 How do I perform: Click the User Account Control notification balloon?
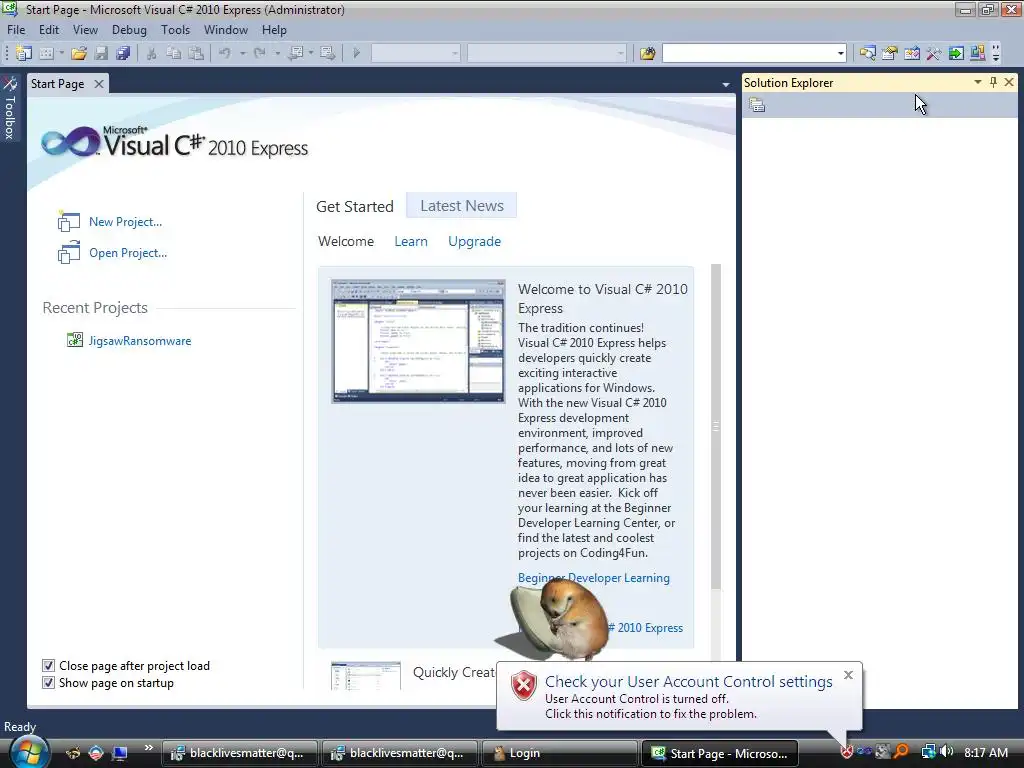(x=679, y=696)
